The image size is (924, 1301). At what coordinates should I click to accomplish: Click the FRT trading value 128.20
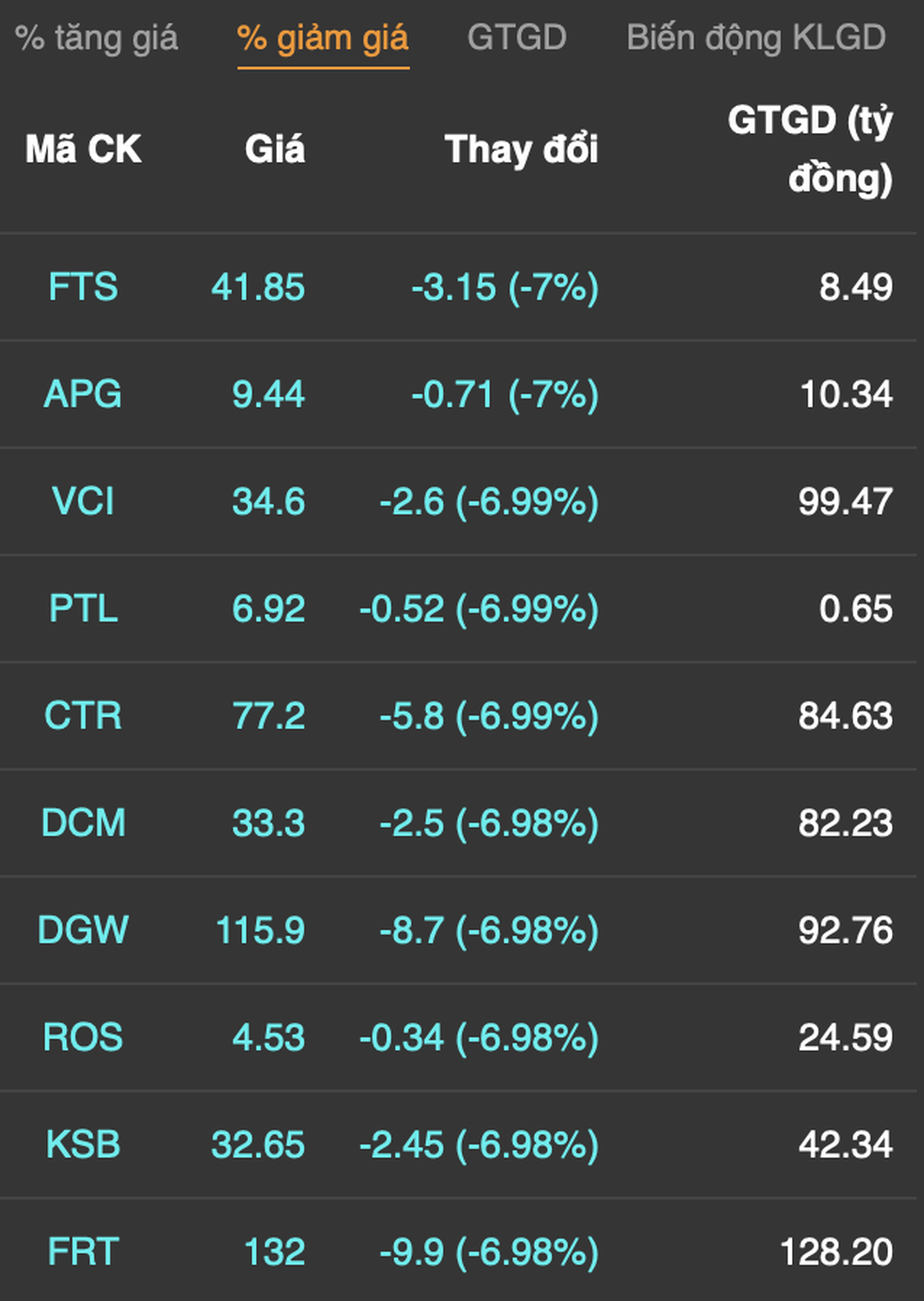coord(836,1252)
